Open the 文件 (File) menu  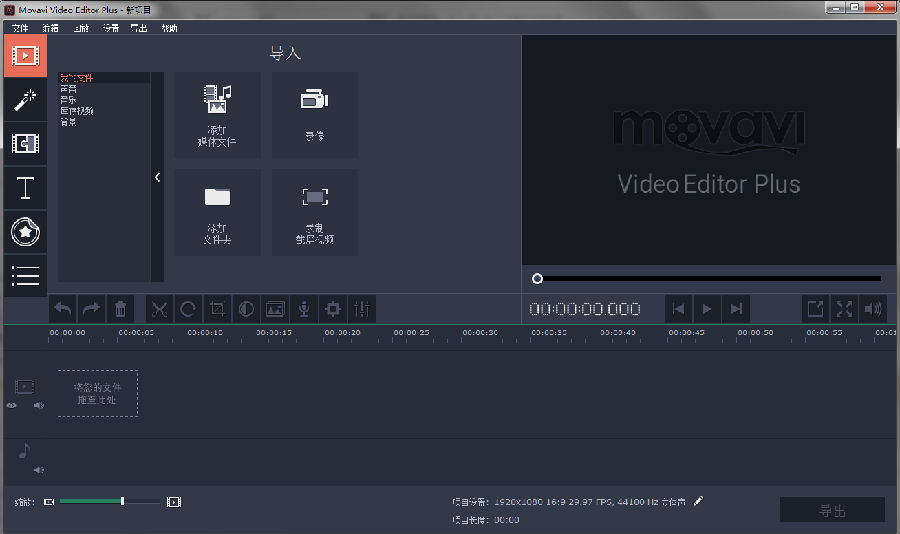[20, 28]
